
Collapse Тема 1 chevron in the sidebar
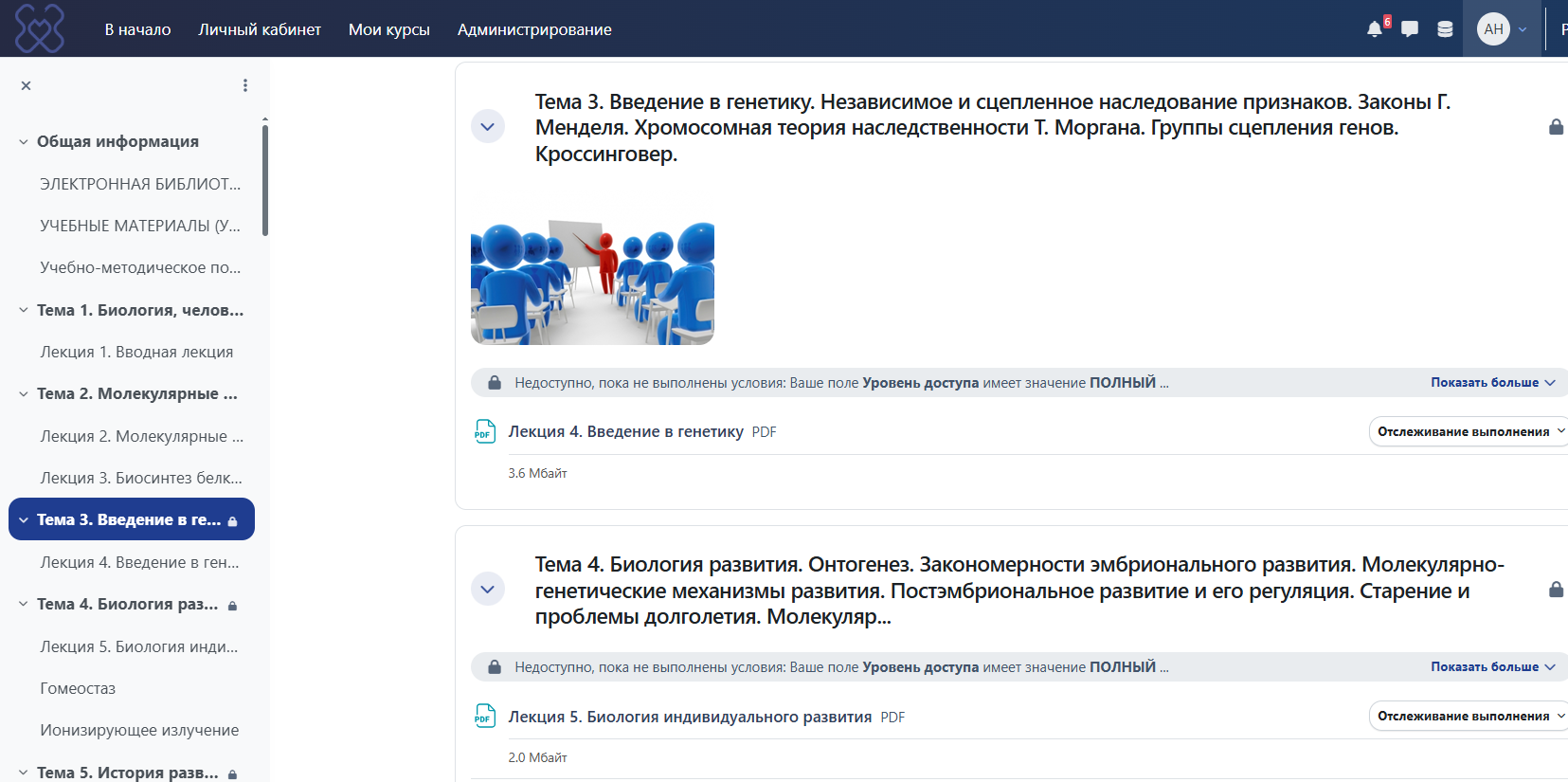tap(24, 310)
